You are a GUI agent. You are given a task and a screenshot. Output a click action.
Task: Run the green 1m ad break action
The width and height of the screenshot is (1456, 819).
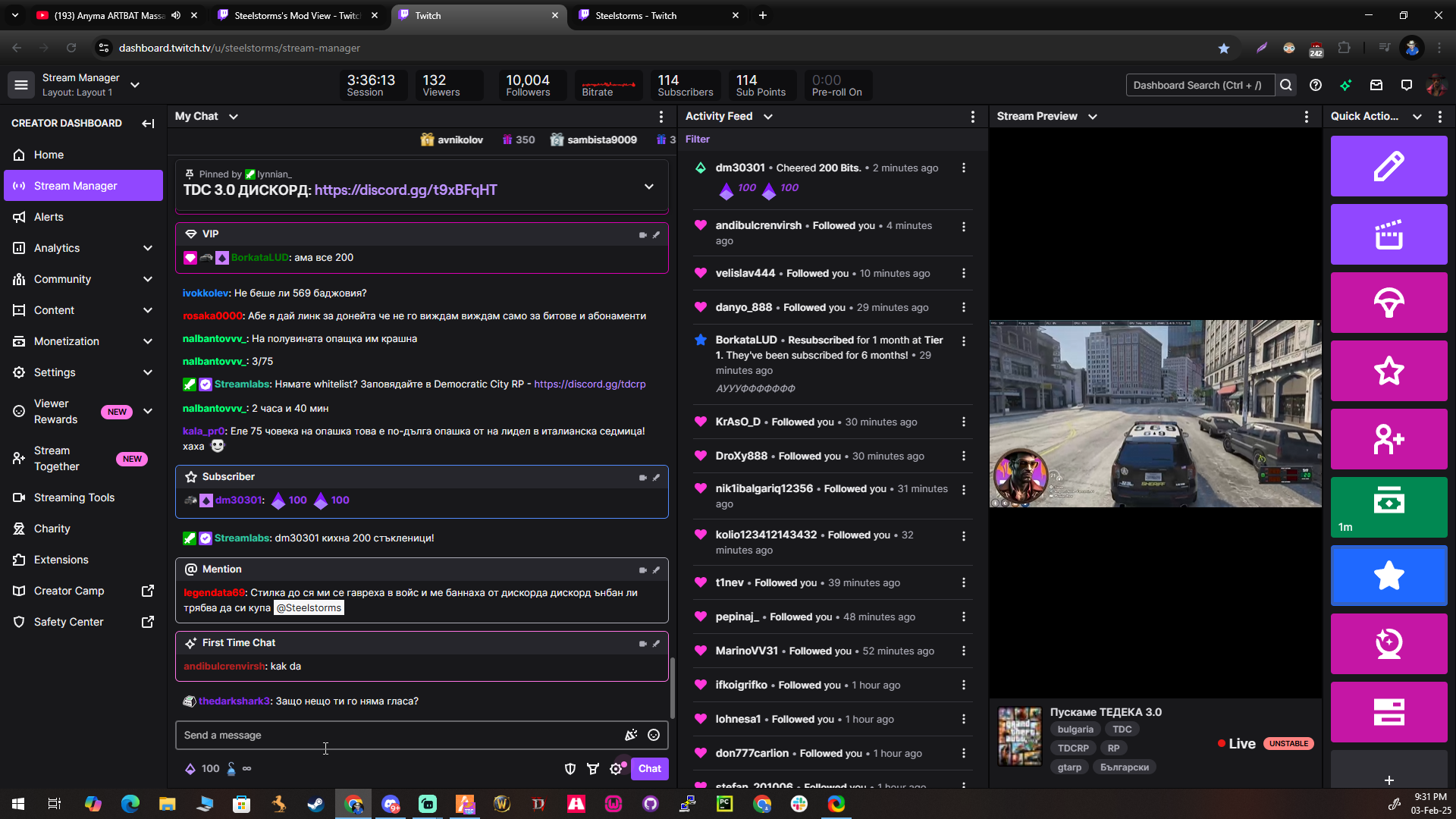(x=1389, y=507)
